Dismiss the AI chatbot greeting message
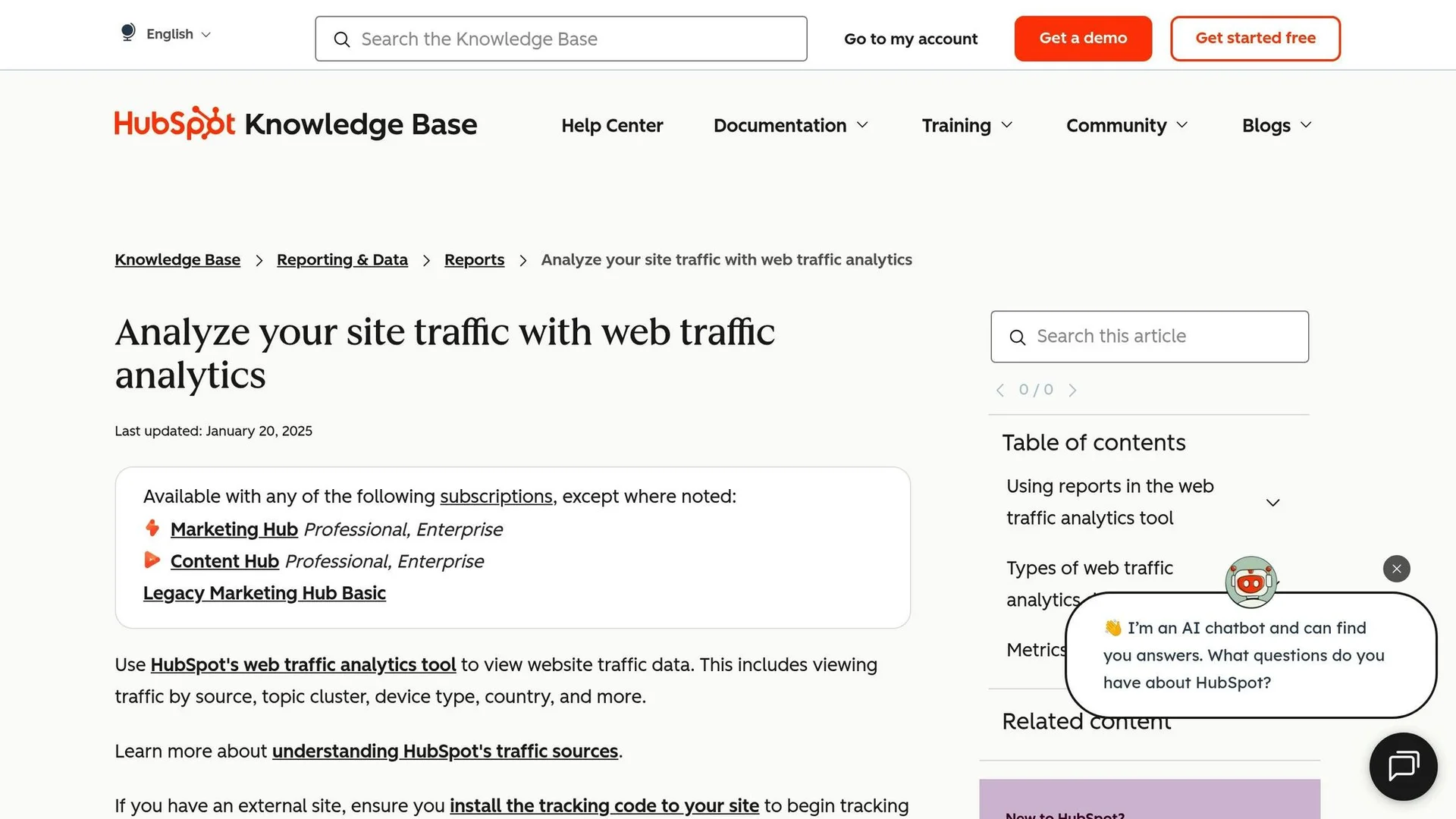 1396,568
